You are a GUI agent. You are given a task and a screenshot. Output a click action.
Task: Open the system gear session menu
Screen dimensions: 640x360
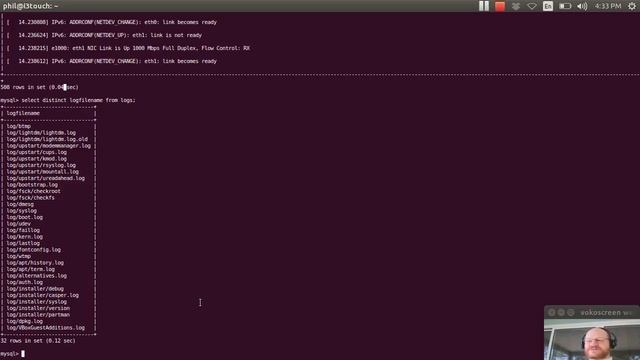632,6
